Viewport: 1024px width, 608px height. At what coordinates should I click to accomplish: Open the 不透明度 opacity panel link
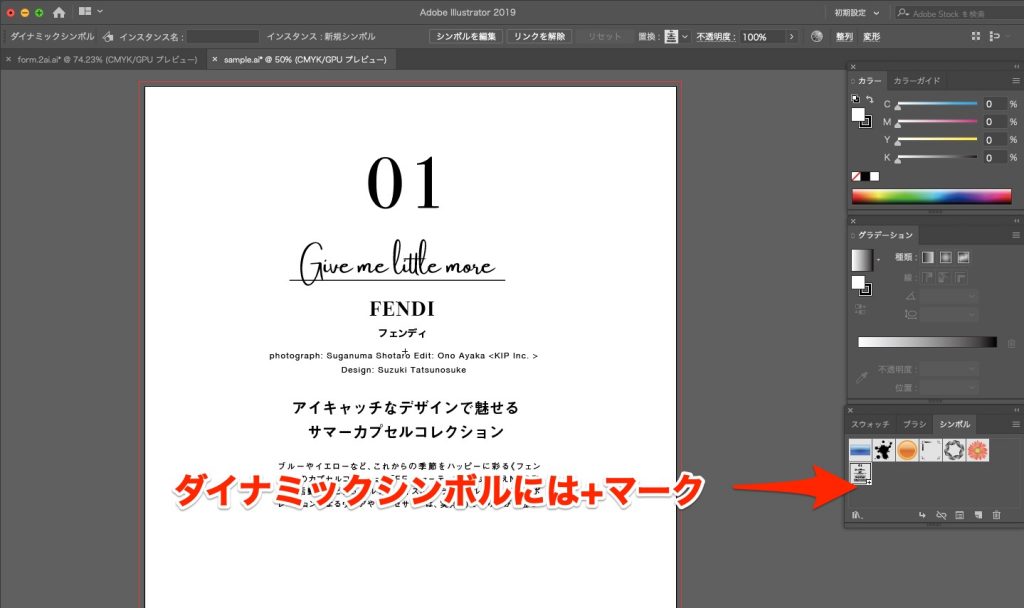715,37
